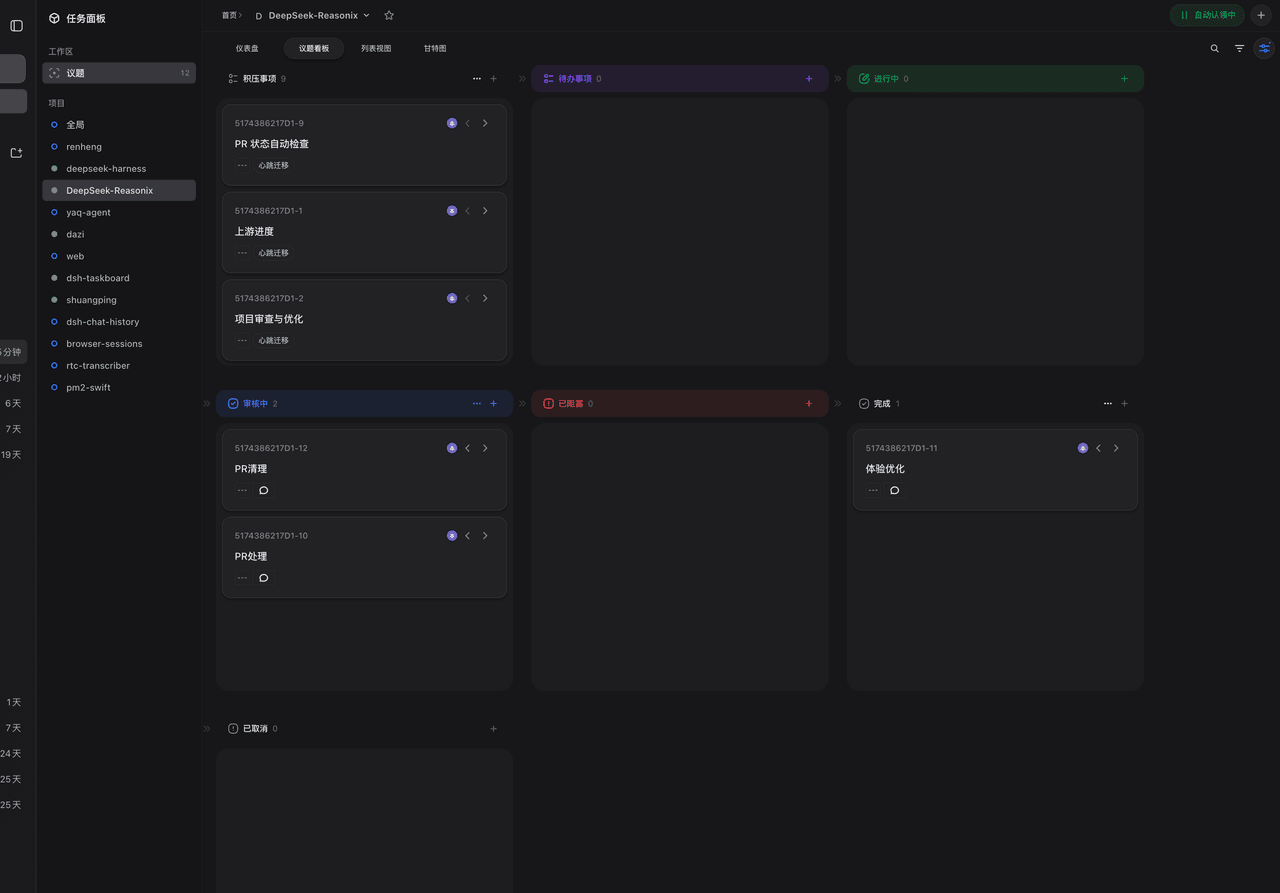The width and height of the screenshot is (1280, 893).
Task: Open the 甘特图 tab
Action: [x=435, y=48]
